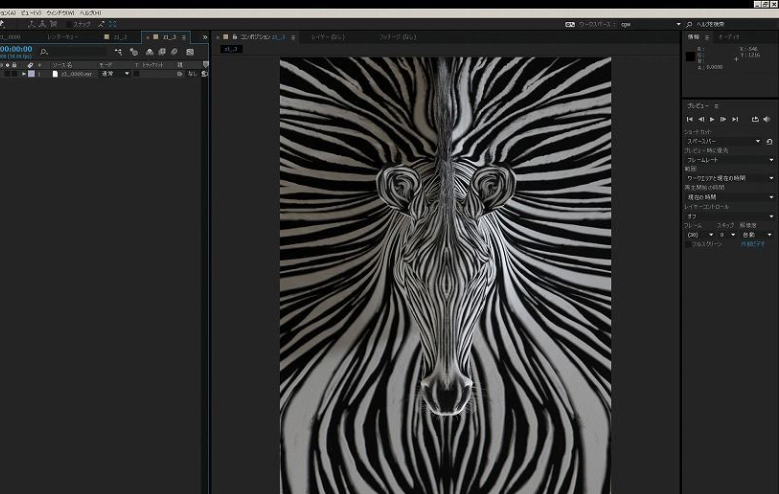The width and height of the screenshot is (779, 494).
Task: Switch to the レンダーキュー tab
Action: [x=63, y=37]
